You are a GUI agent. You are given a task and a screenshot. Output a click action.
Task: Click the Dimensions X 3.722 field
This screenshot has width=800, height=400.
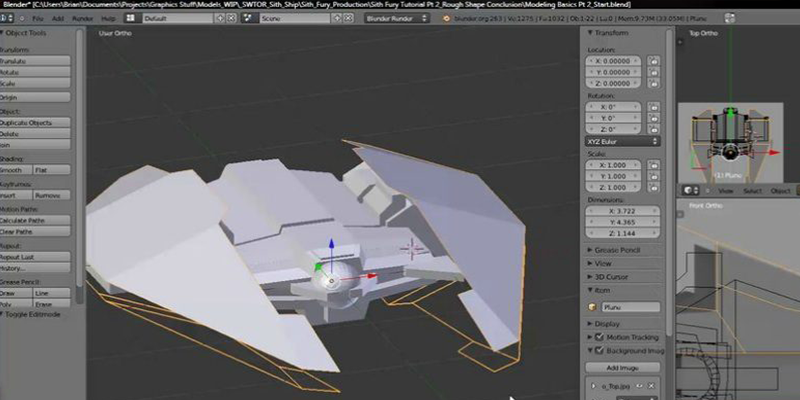click(622, 211)
